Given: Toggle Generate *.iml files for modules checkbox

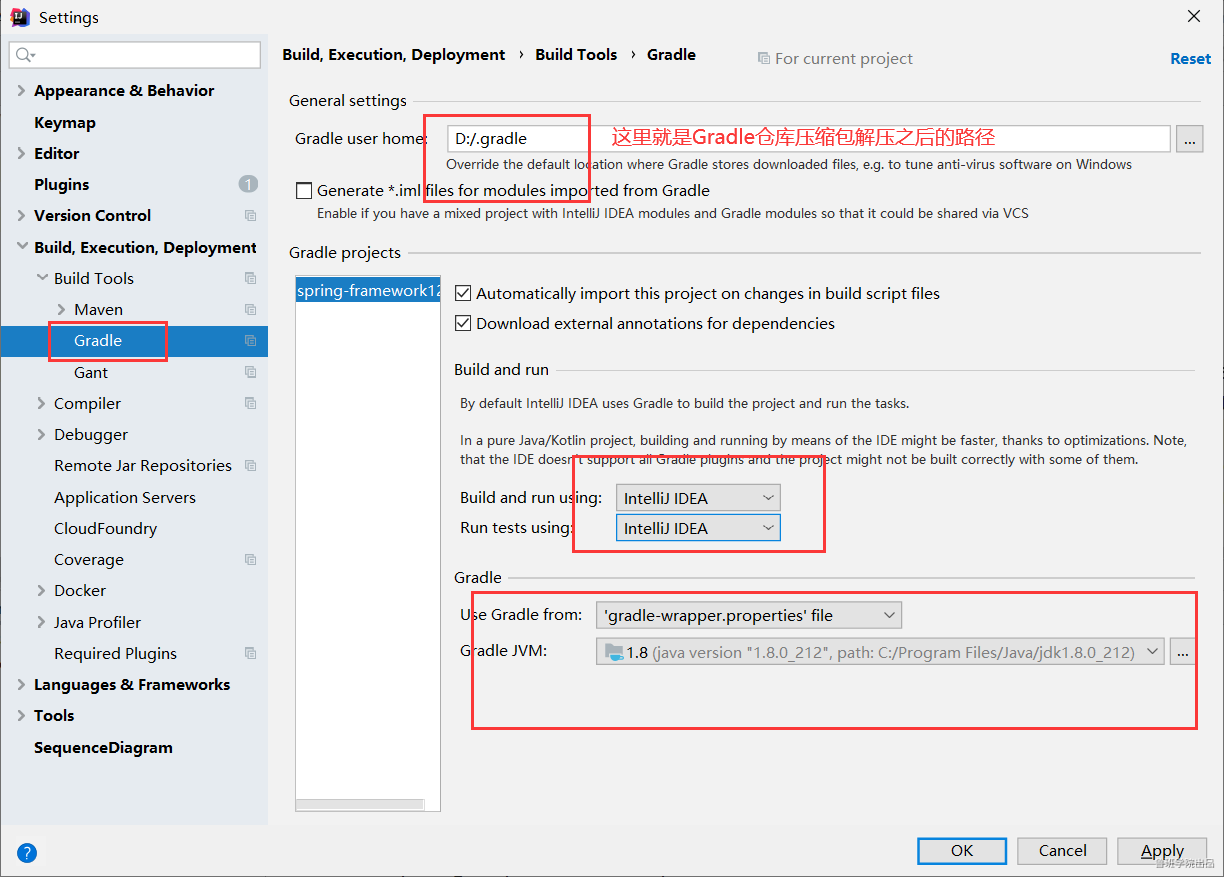Looking at the screenshot, I should 304,190.
